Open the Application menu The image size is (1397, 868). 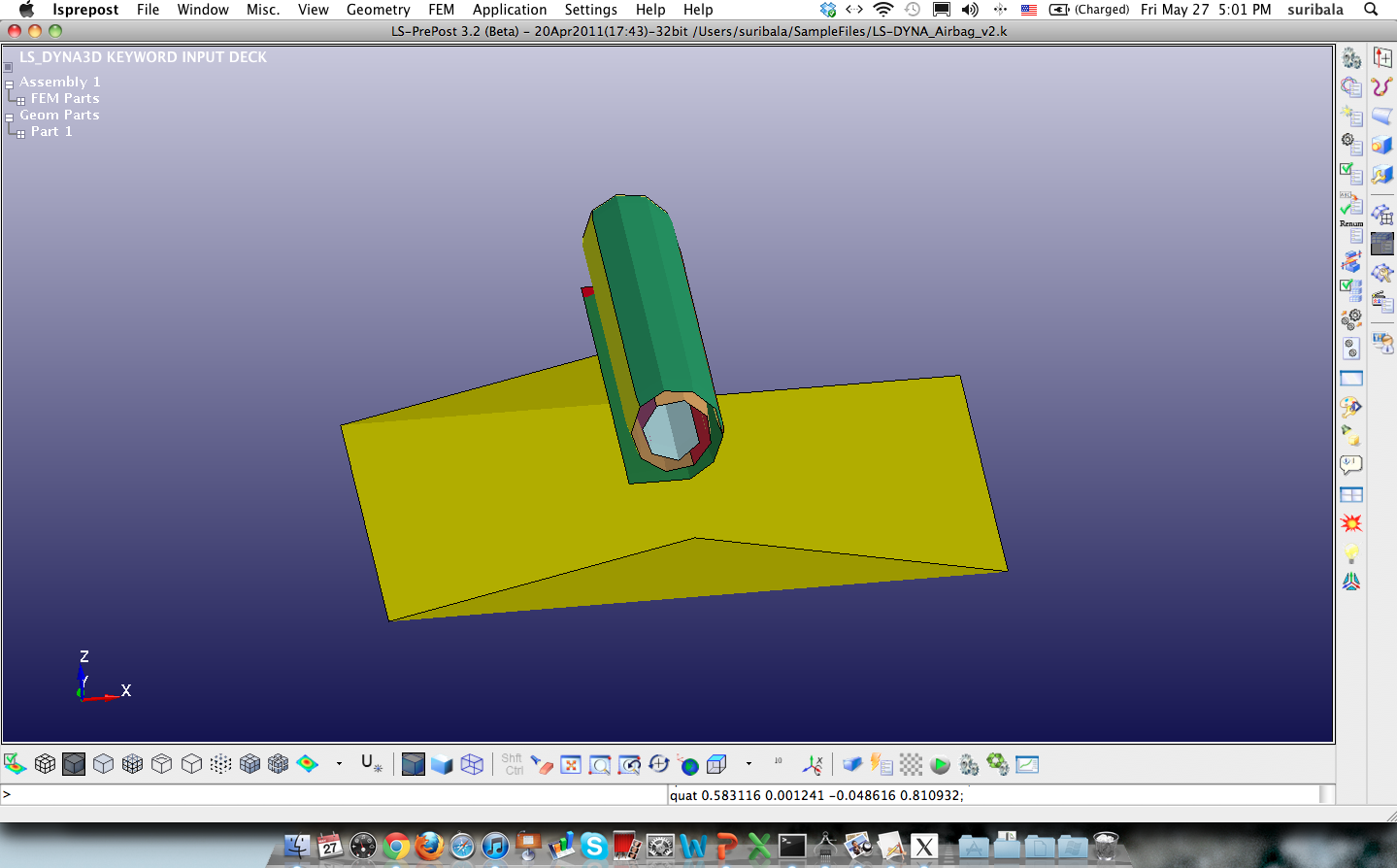(510, 10)
